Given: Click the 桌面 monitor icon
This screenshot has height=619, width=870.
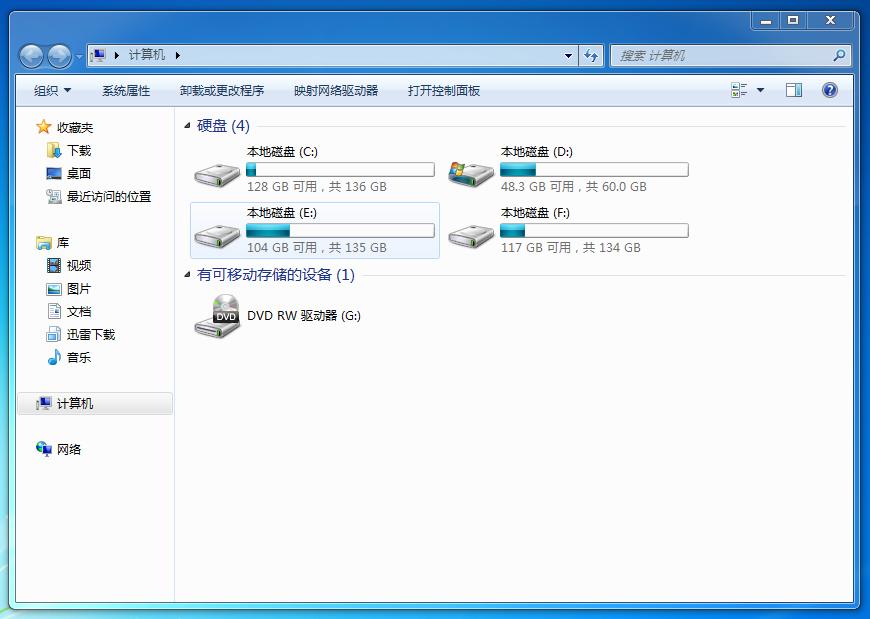Looking at the screenshot, I should coord(54,174).
